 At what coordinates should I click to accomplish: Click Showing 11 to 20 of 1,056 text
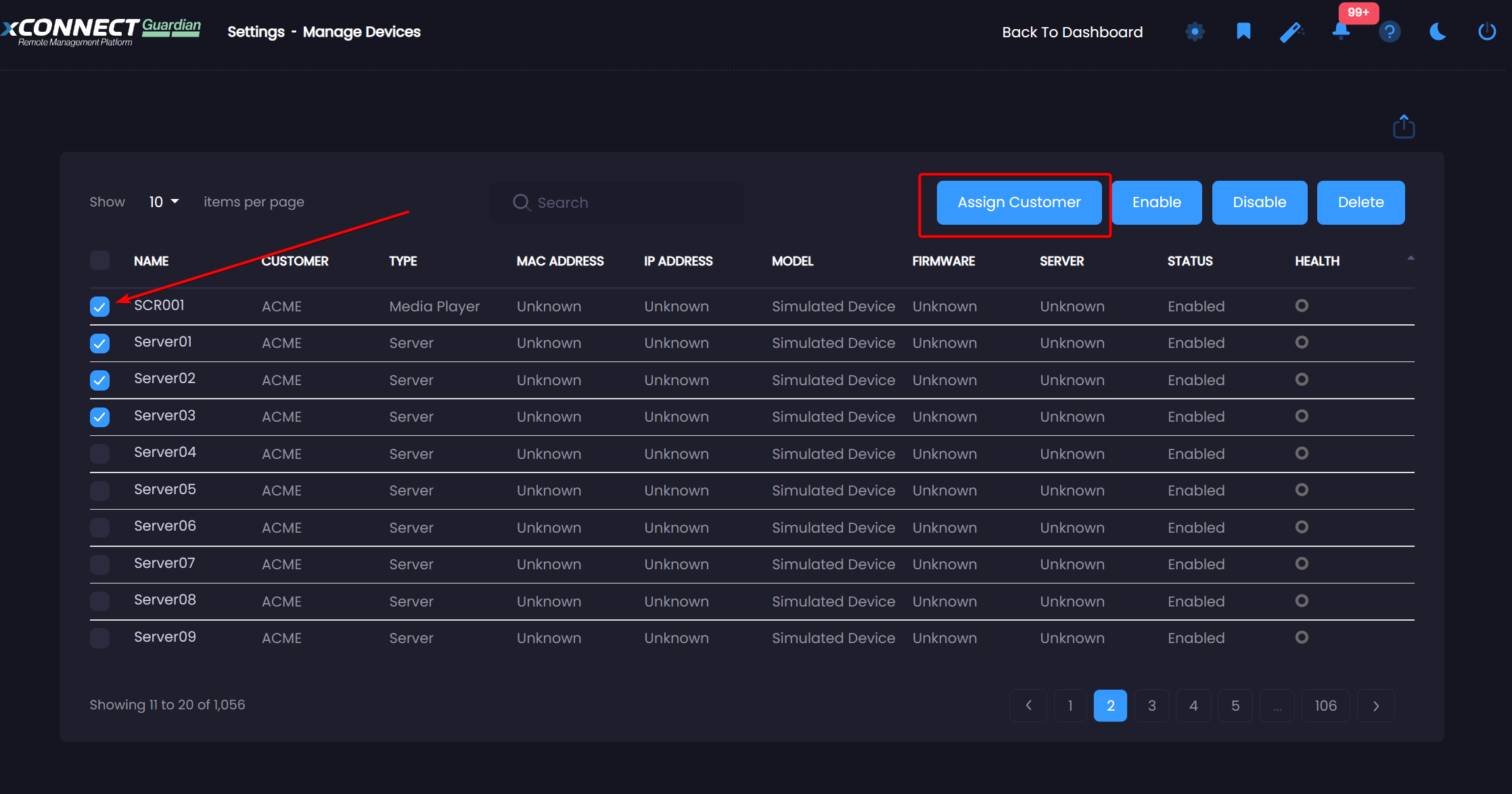coord(167,705)
